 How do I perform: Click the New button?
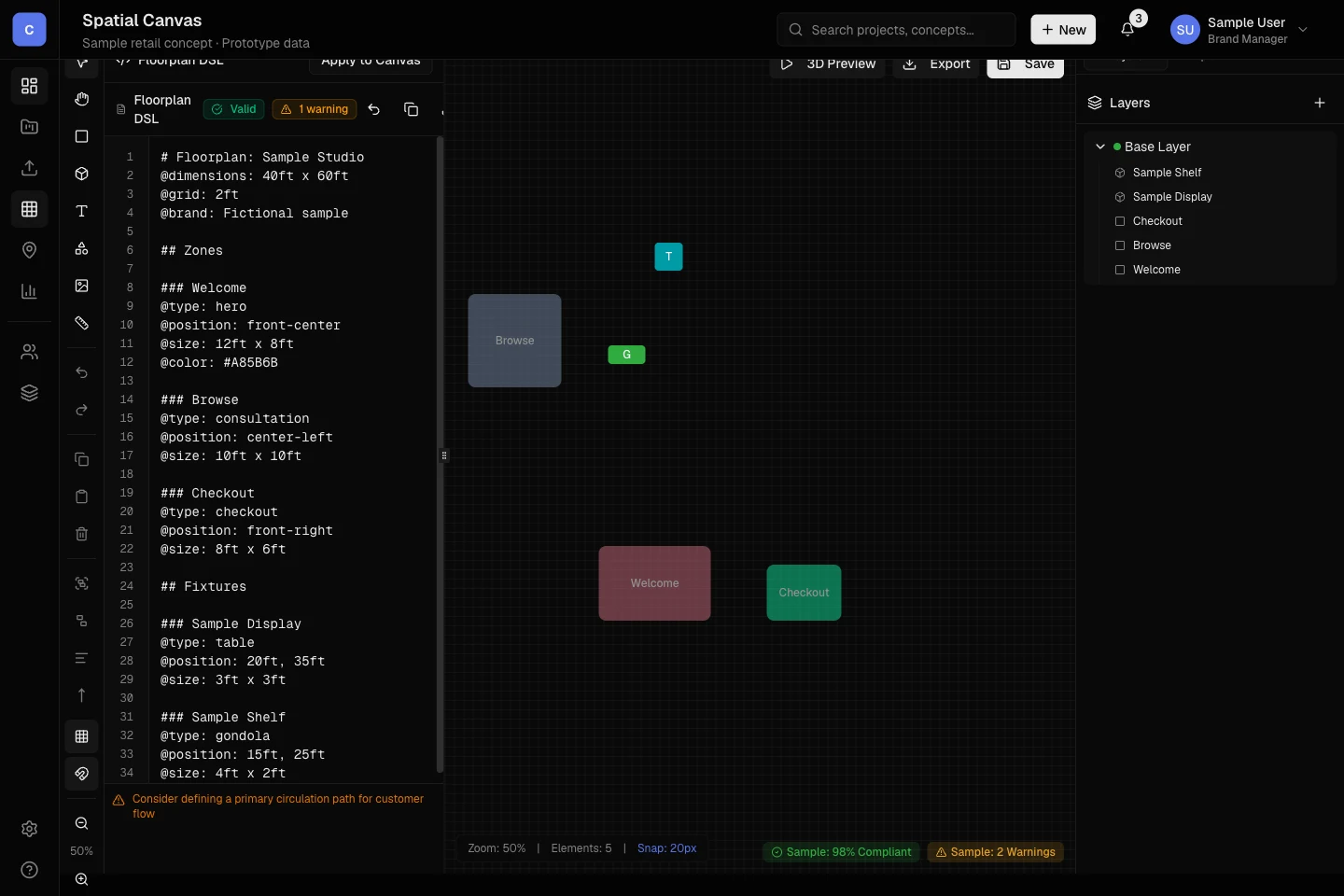pos(1063,30)
